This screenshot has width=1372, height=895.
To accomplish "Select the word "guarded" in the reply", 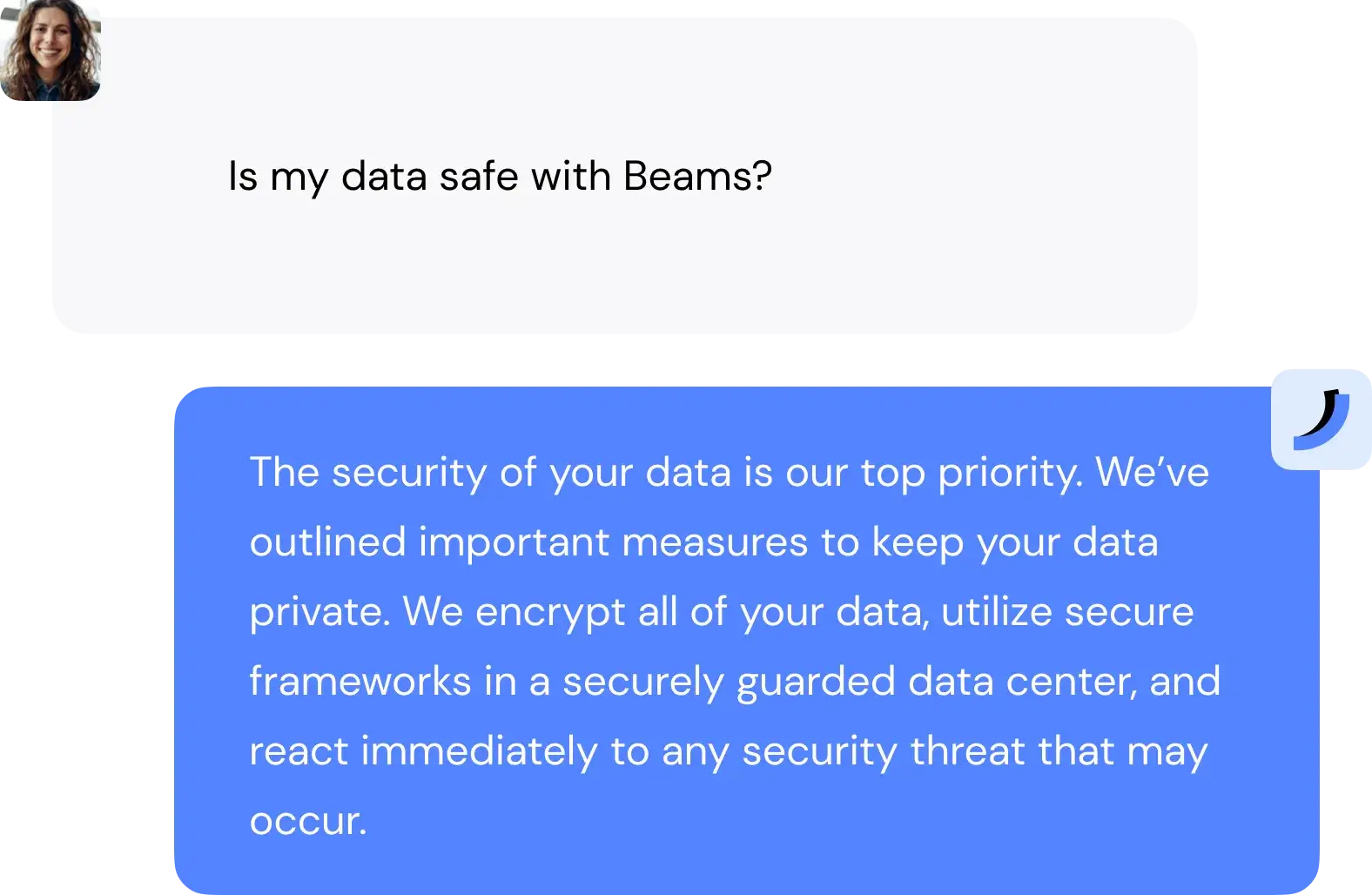I will click(816, 683).
